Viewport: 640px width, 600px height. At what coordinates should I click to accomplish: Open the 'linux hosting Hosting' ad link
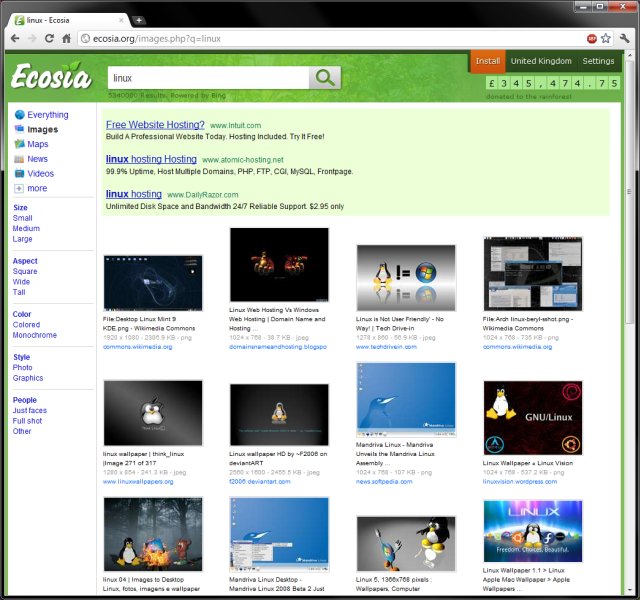(x=151, y=159)
